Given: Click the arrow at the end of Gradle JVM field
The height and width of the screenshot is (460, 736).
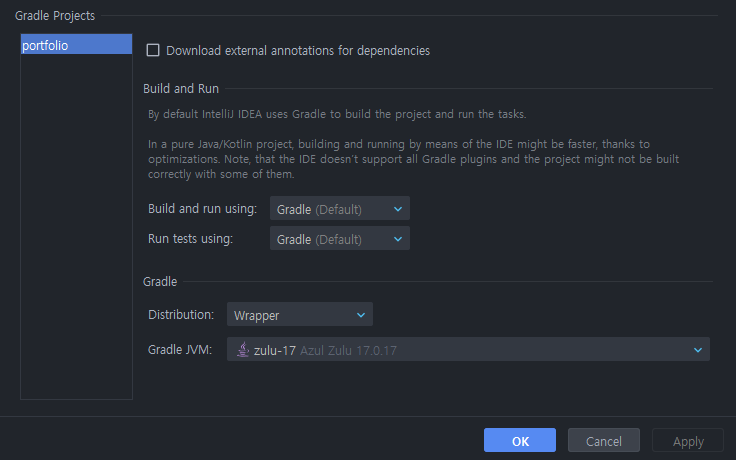Looking at the screenshot, I should (698, 350).
